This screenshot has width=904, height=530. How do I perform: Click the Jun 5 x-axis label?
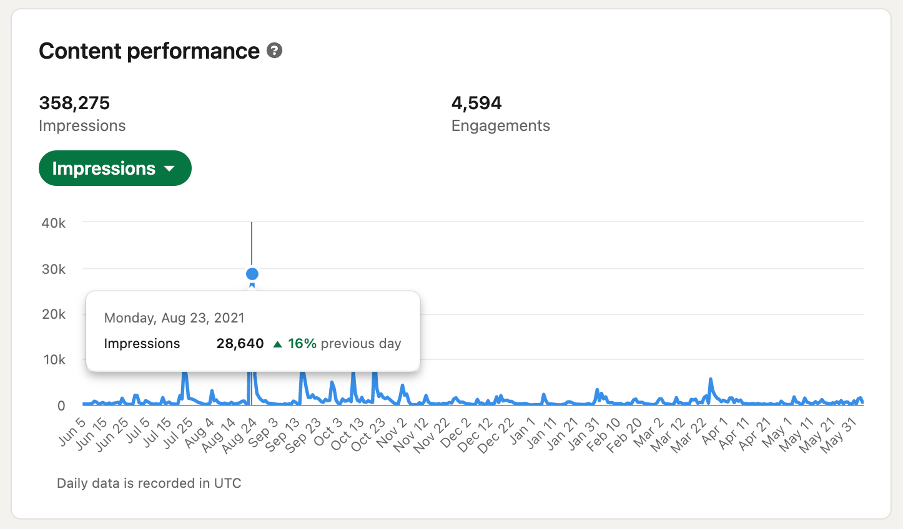72,432
